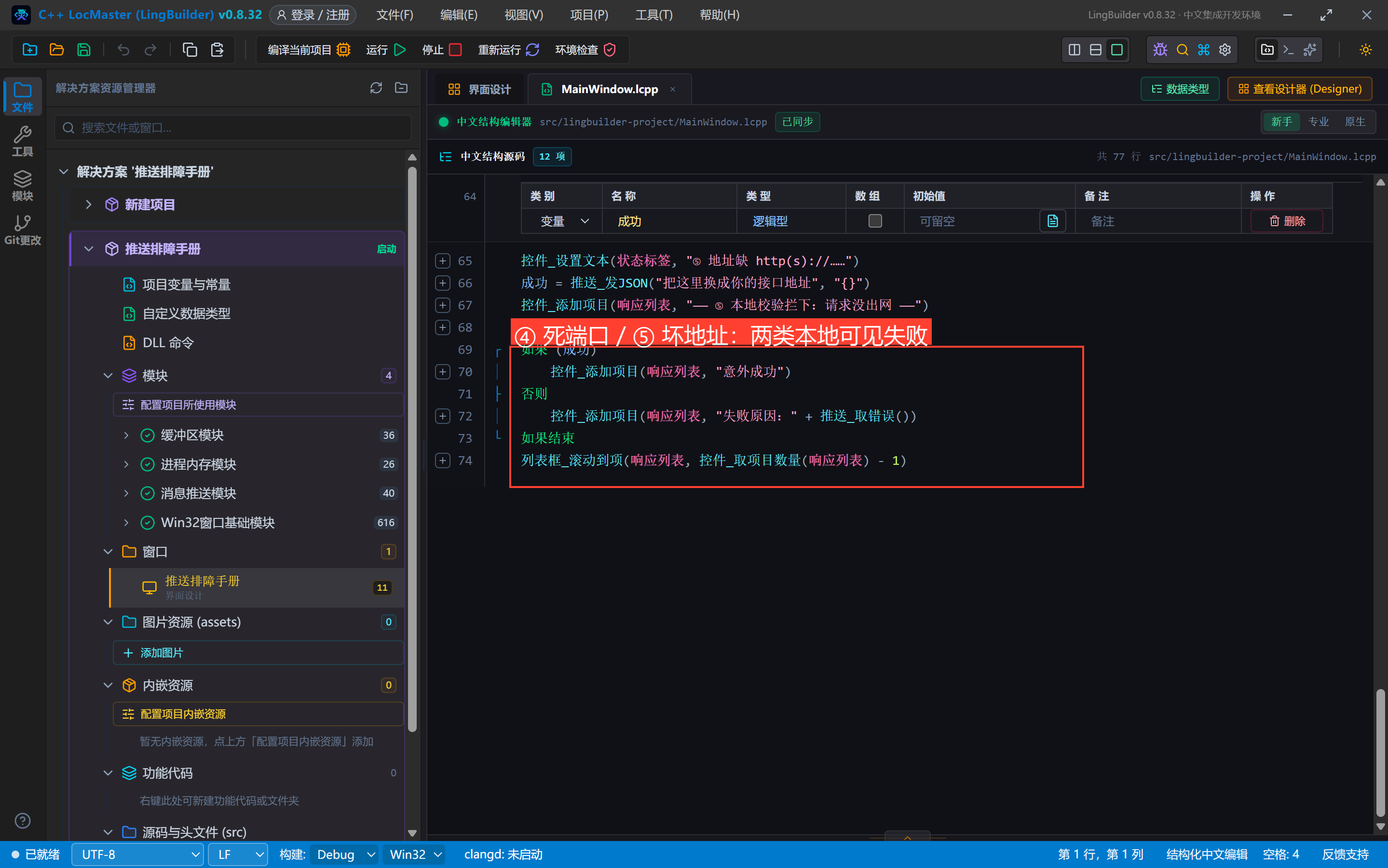Screen dimensions: 1388x868
Task: Open the Debug build configuration dropdown
Action: pos(344,854)
